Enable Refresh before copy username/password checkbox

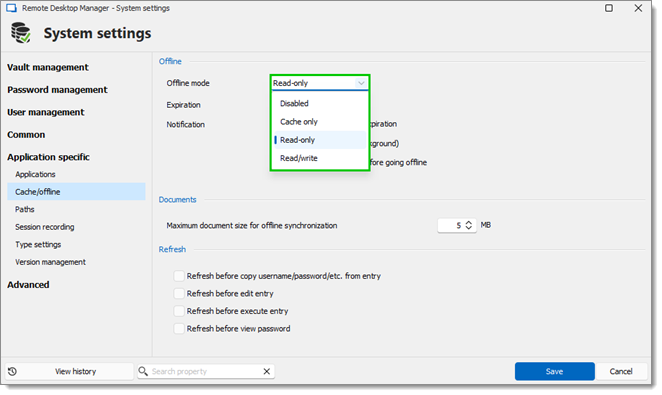(x=179, y=276)
